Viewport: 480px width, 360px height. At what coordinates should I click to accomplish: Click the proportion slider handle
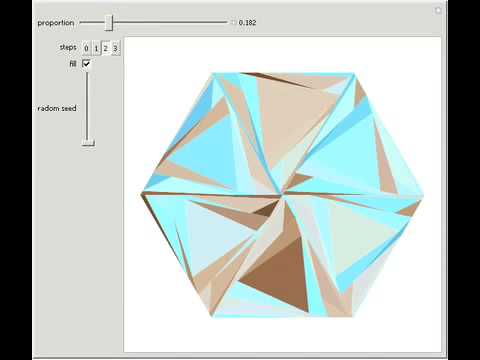(x=108, y=23)
